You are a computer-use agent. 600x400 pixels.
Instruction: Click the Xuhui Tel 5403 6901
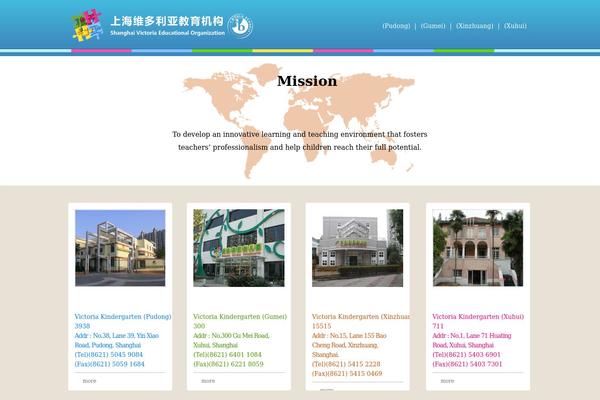[x=466, y=354]
